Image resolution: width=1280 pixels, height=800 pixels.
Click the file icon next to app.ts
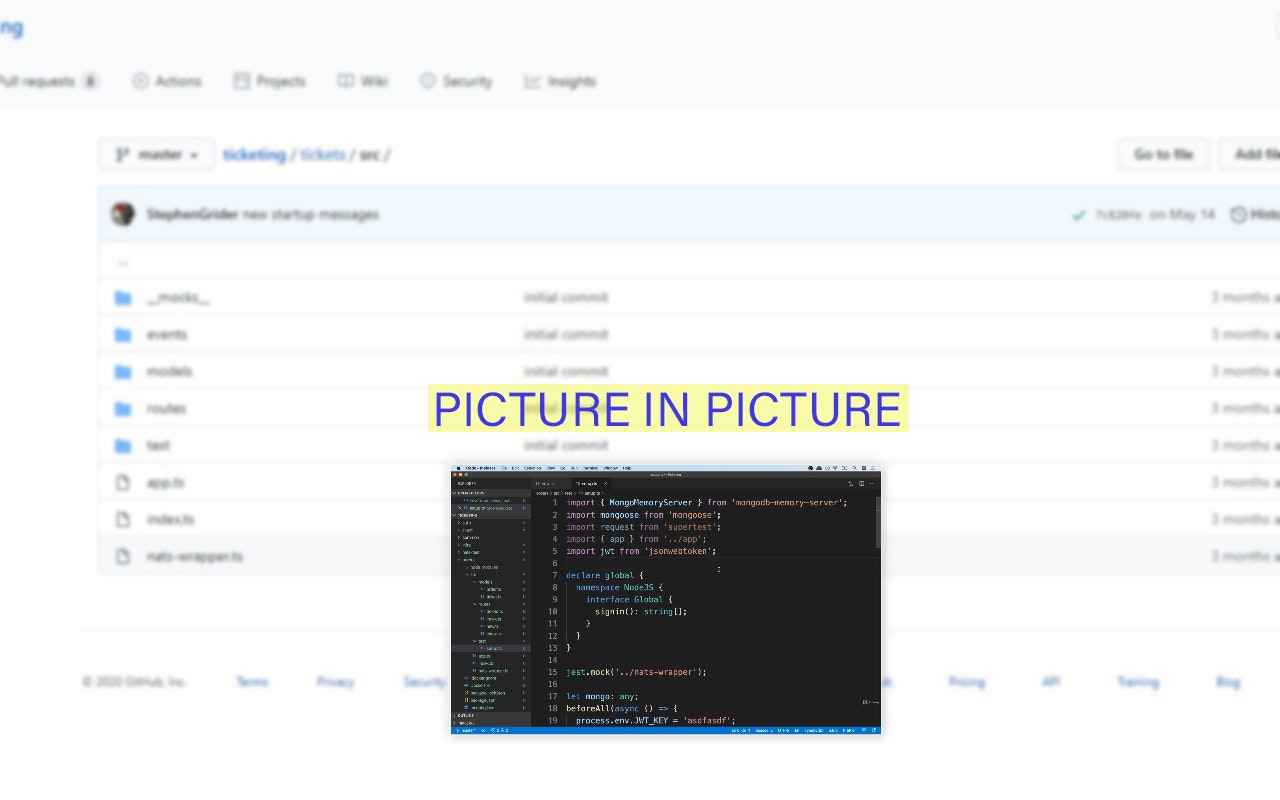[x=121, y=482]
